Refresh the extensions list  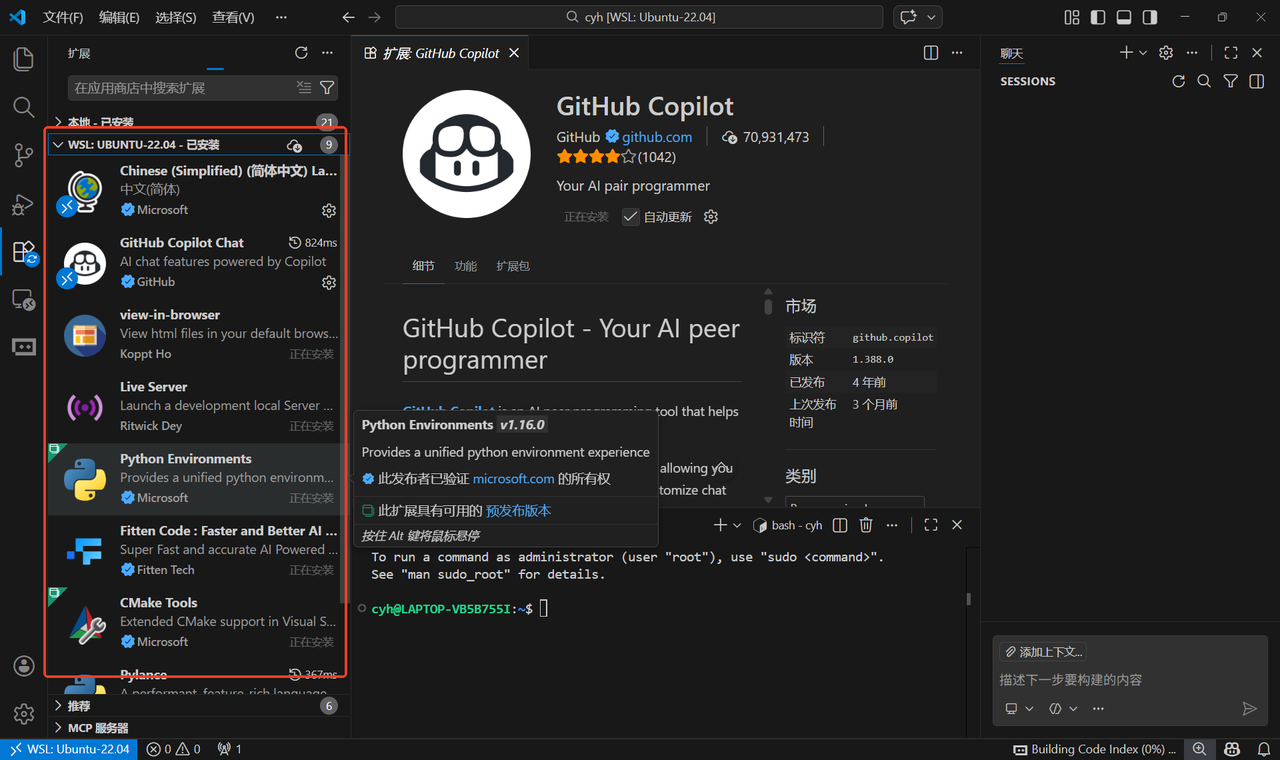coord(301,53)
